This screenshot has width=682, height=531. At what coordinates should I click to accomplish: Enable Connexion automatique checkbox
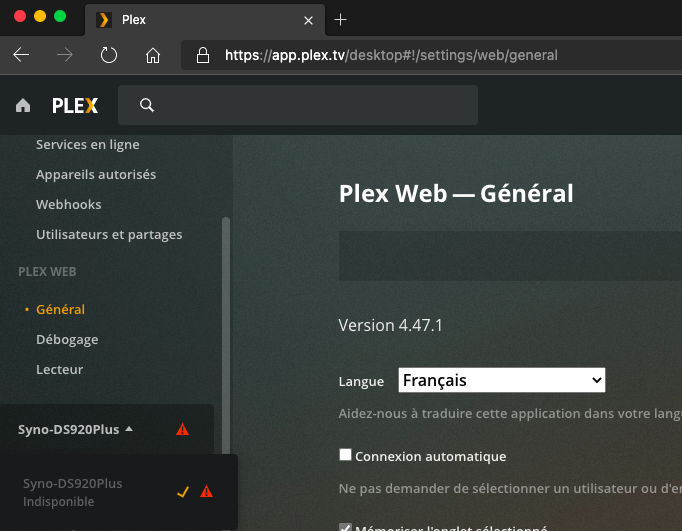[x=345, y=454]
